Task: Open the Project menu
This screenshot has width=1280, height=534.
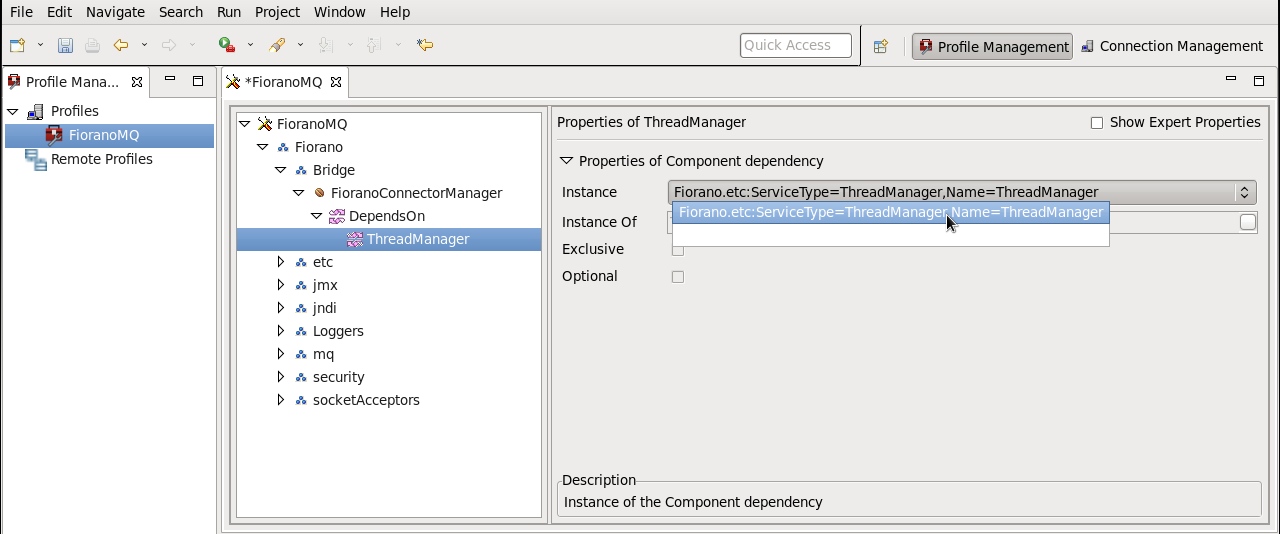Action: [x=277, y=12]
